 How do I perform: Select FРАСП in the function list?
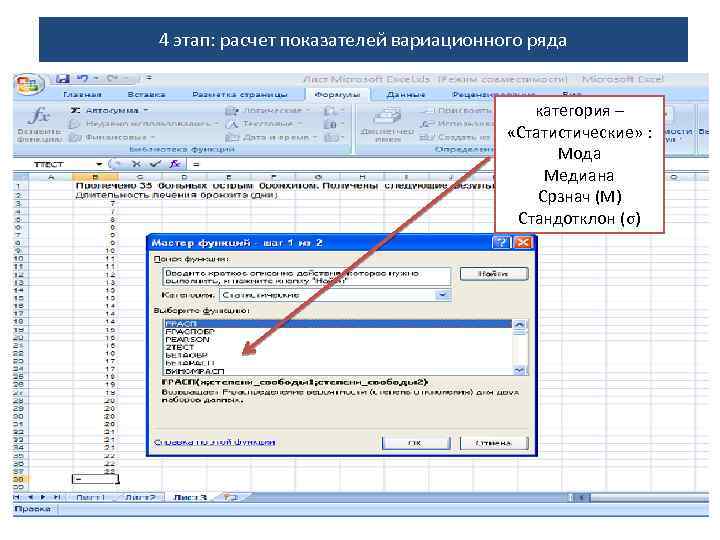tap(338, 324)
